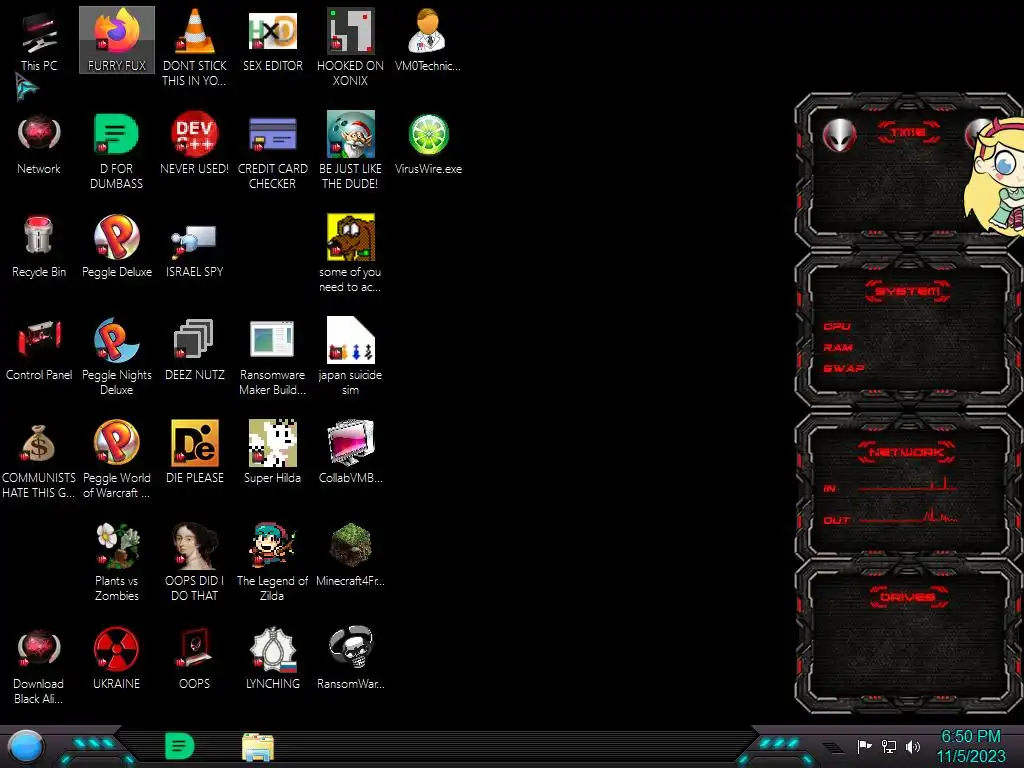Open the pixel dog icon 'some of you need'
This screenshot has width=1024, height=768.
(x=350, y=253)
